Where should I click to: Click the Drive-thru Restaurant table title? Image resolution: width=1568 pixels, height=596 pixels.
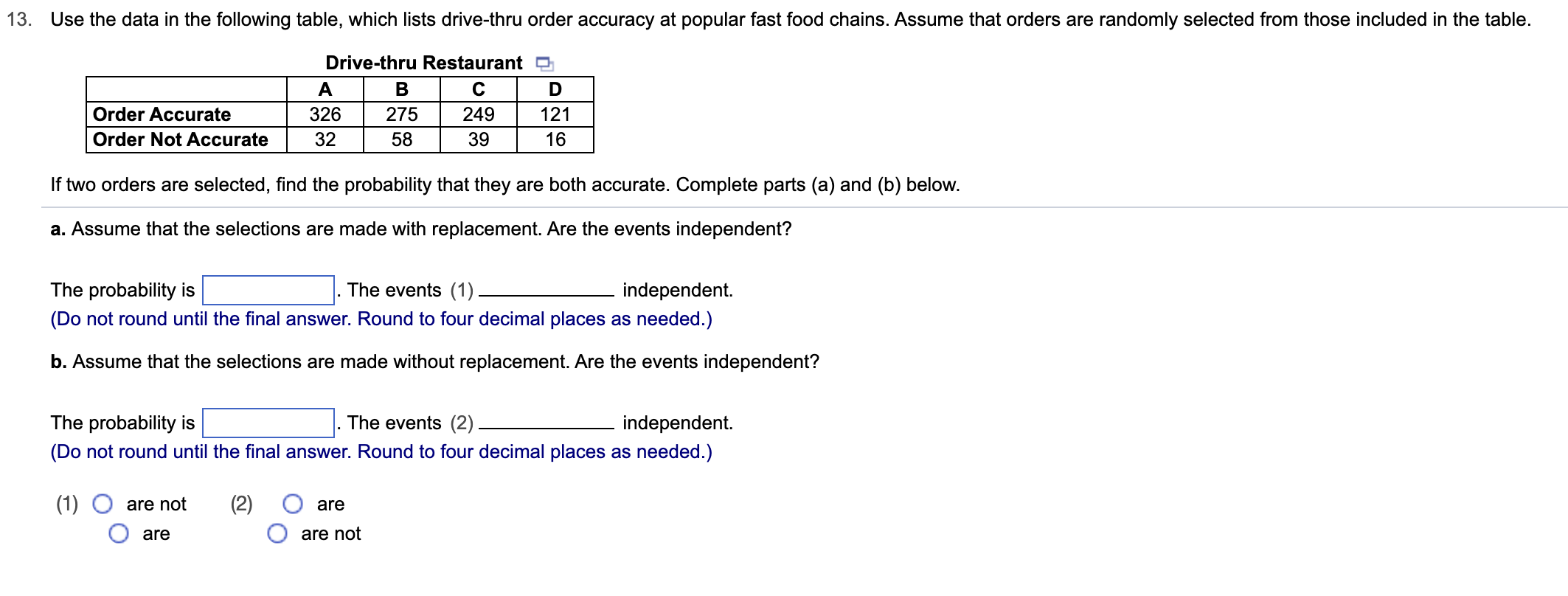click(x=423, y=63)
